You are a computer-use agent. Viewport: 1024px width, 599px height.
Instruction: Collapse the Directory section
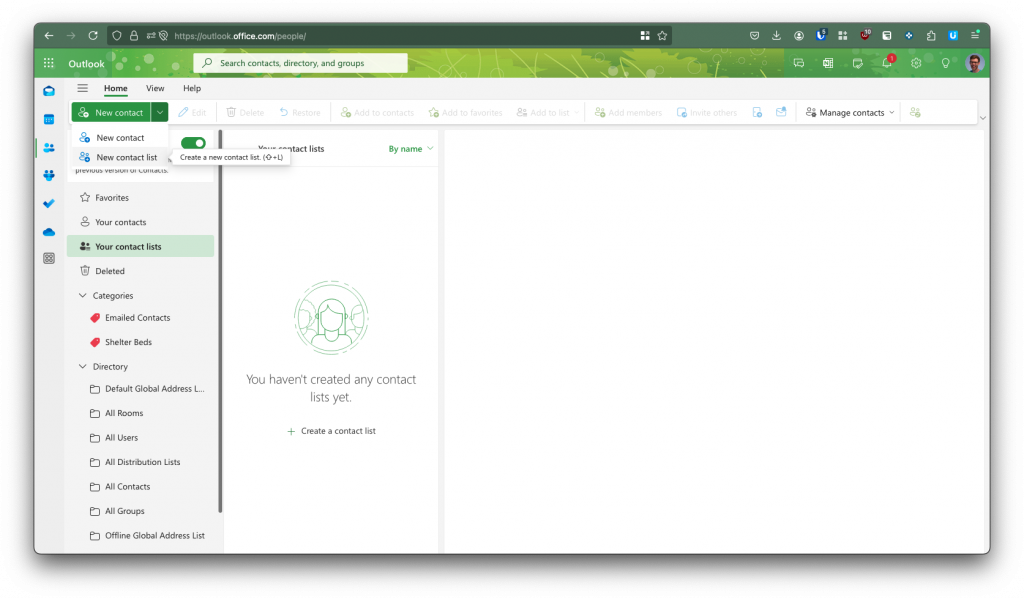click(x=83, y=367)
